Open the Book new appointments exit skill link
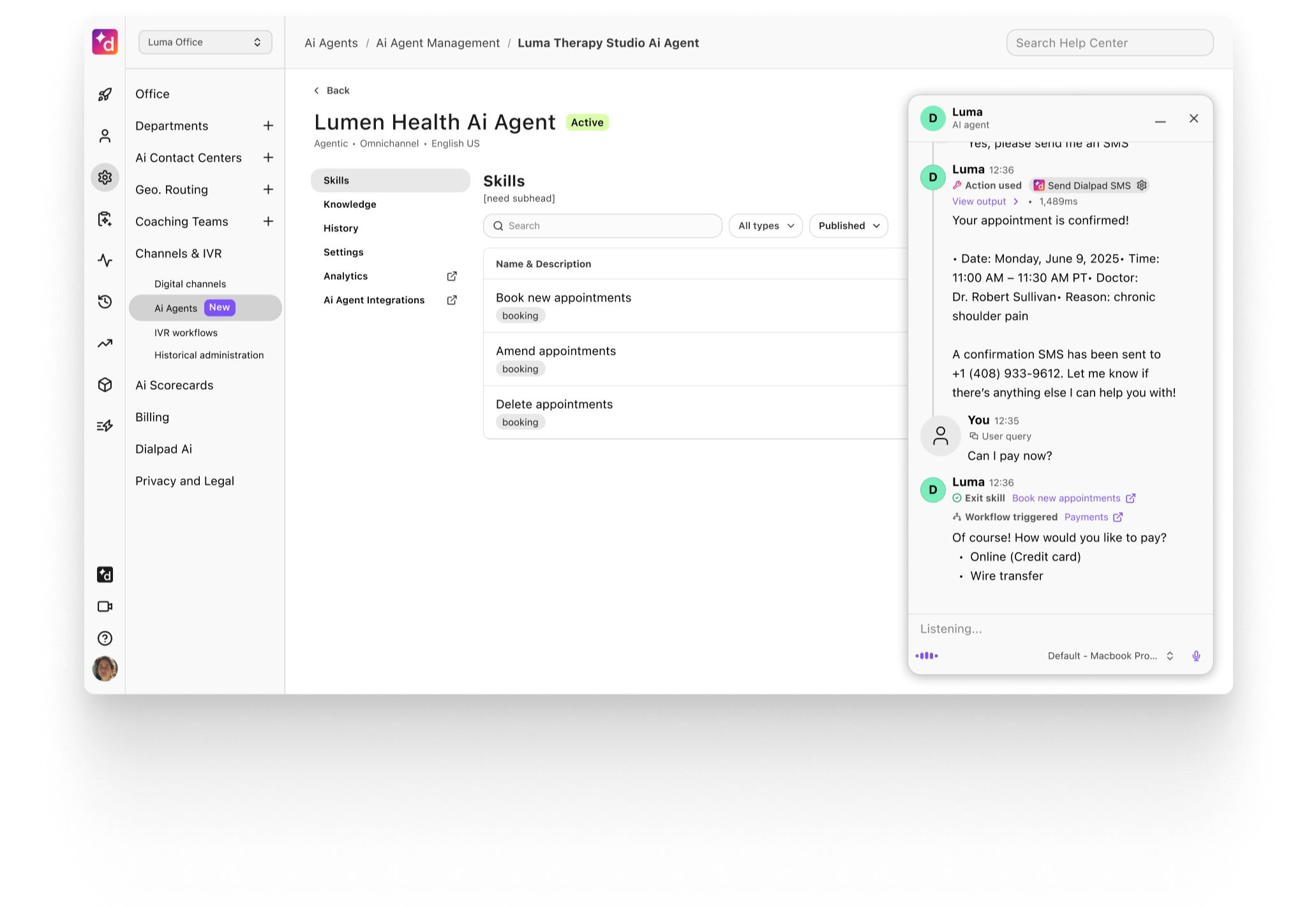The image size is (1316, 906). 1066,498
